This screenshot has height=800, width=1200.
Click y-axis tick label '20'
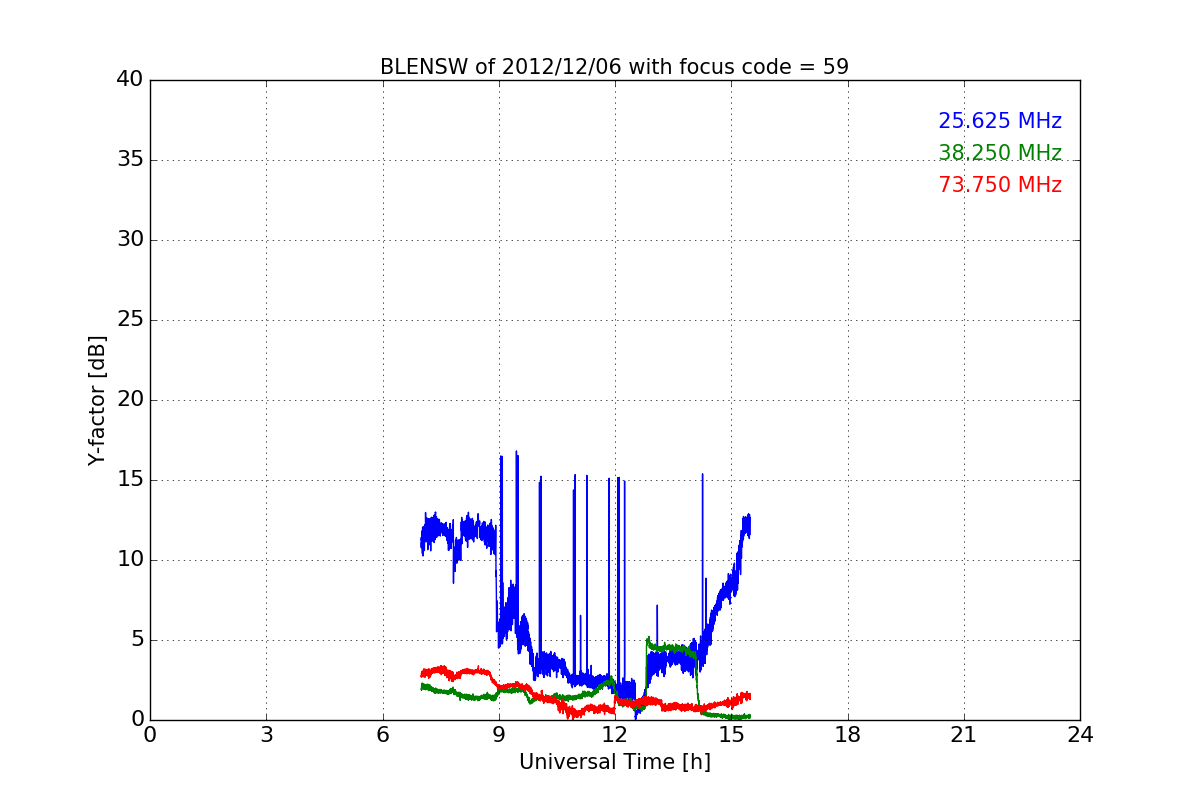(x=129, y=400)
